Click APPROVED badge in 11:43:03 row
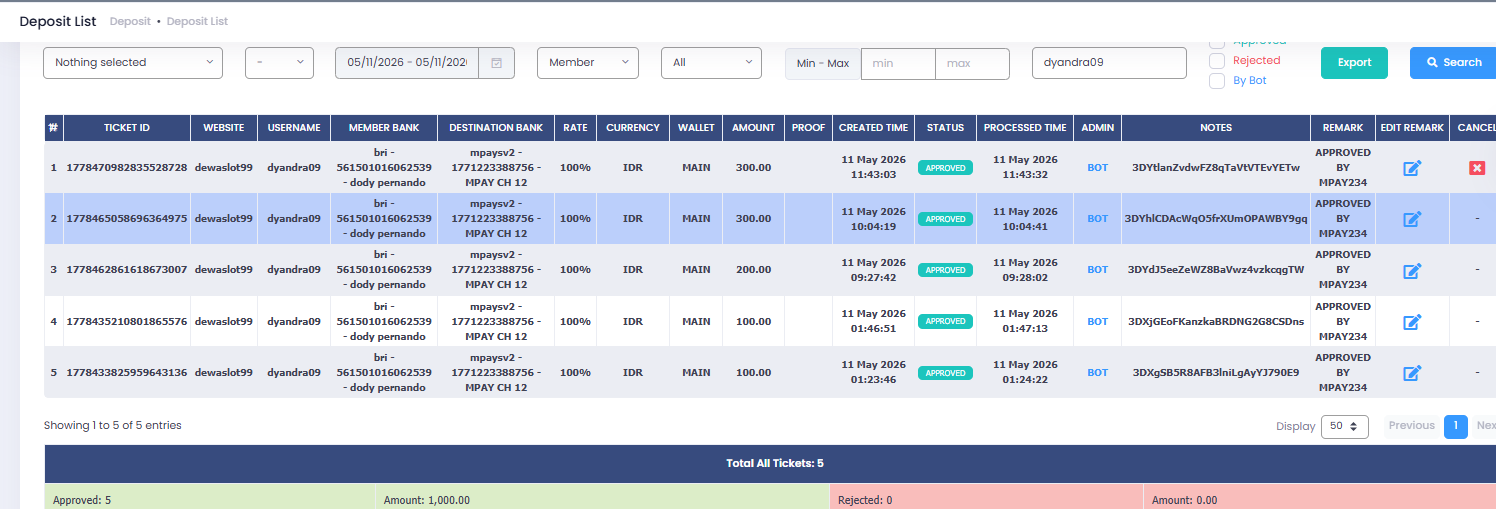 [945, 168]
